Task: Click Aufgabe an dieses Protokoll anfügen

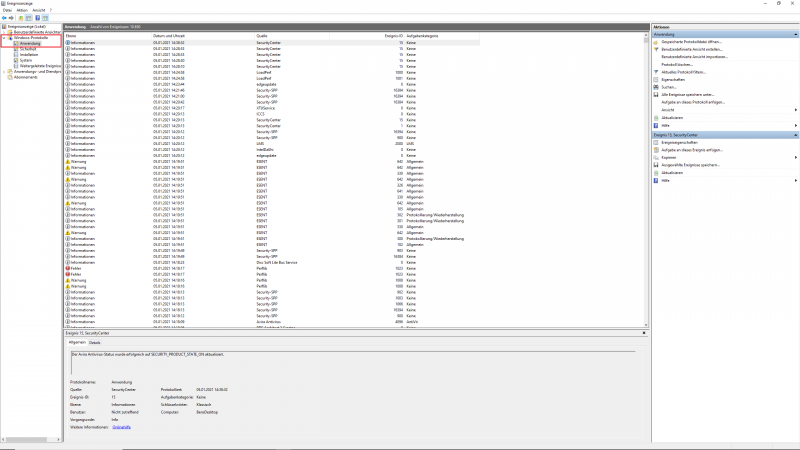Action: 693,102
